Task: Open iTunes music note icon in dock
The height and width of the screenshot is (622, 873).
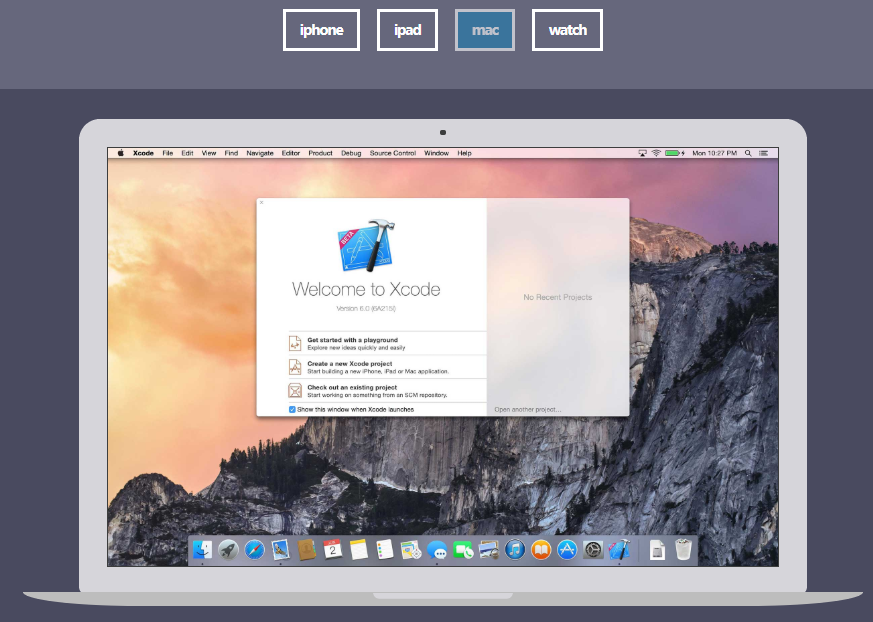Action: point(515,550)
